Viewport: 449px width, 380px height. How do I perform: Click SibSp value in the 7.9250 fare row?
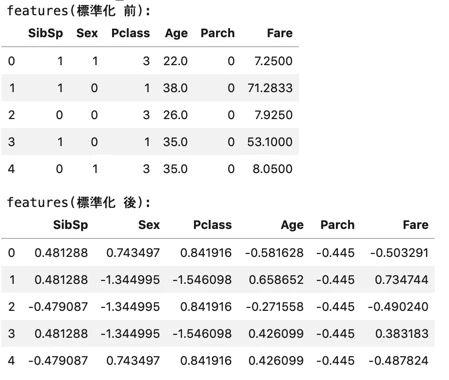click(59, 115)
